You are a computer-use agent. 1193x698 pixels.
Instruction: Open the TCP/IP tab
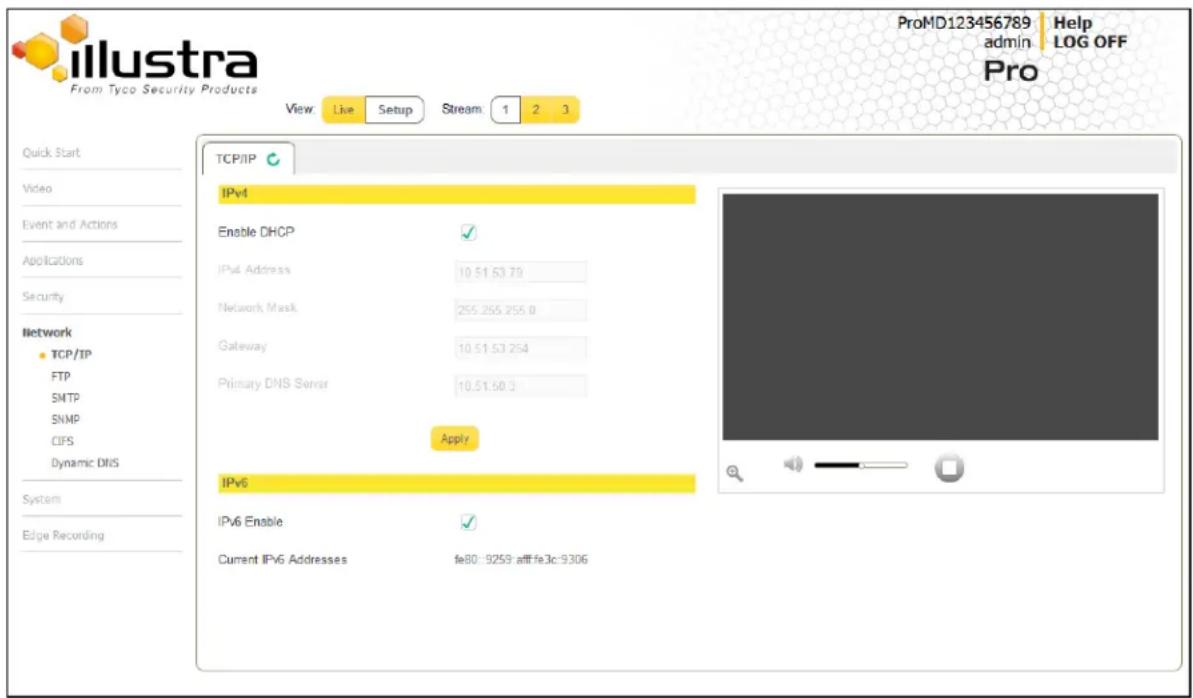pos(248,159)
